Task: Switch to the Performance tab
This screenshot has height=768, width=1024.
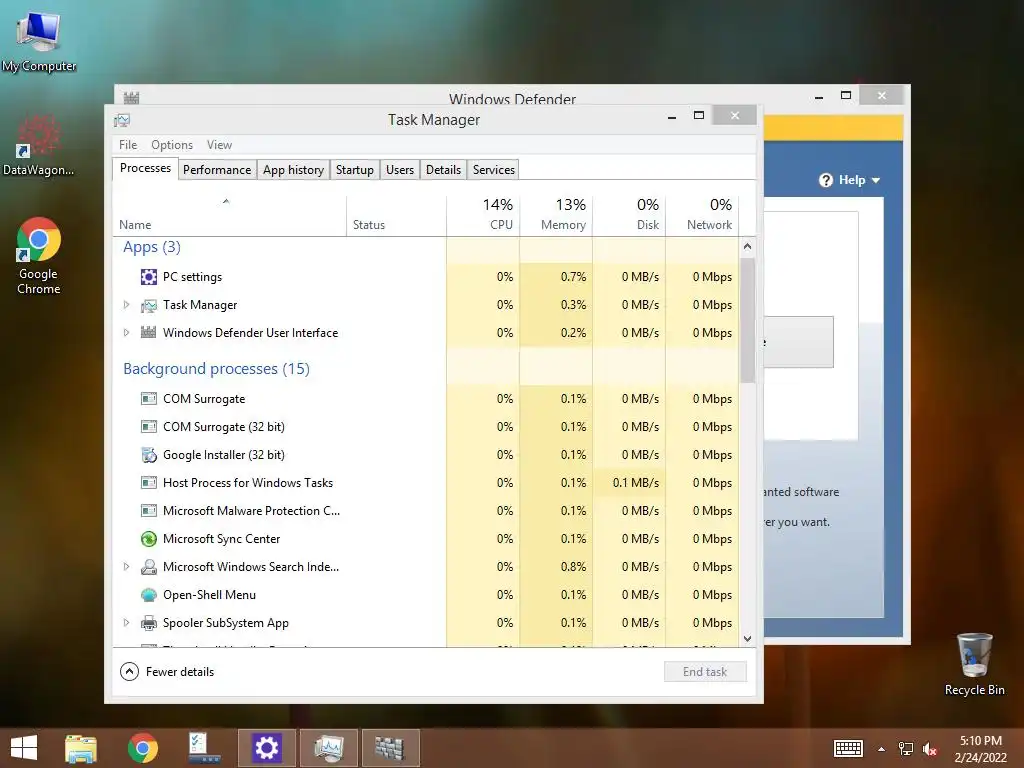Action: click(x=217, y=170)
